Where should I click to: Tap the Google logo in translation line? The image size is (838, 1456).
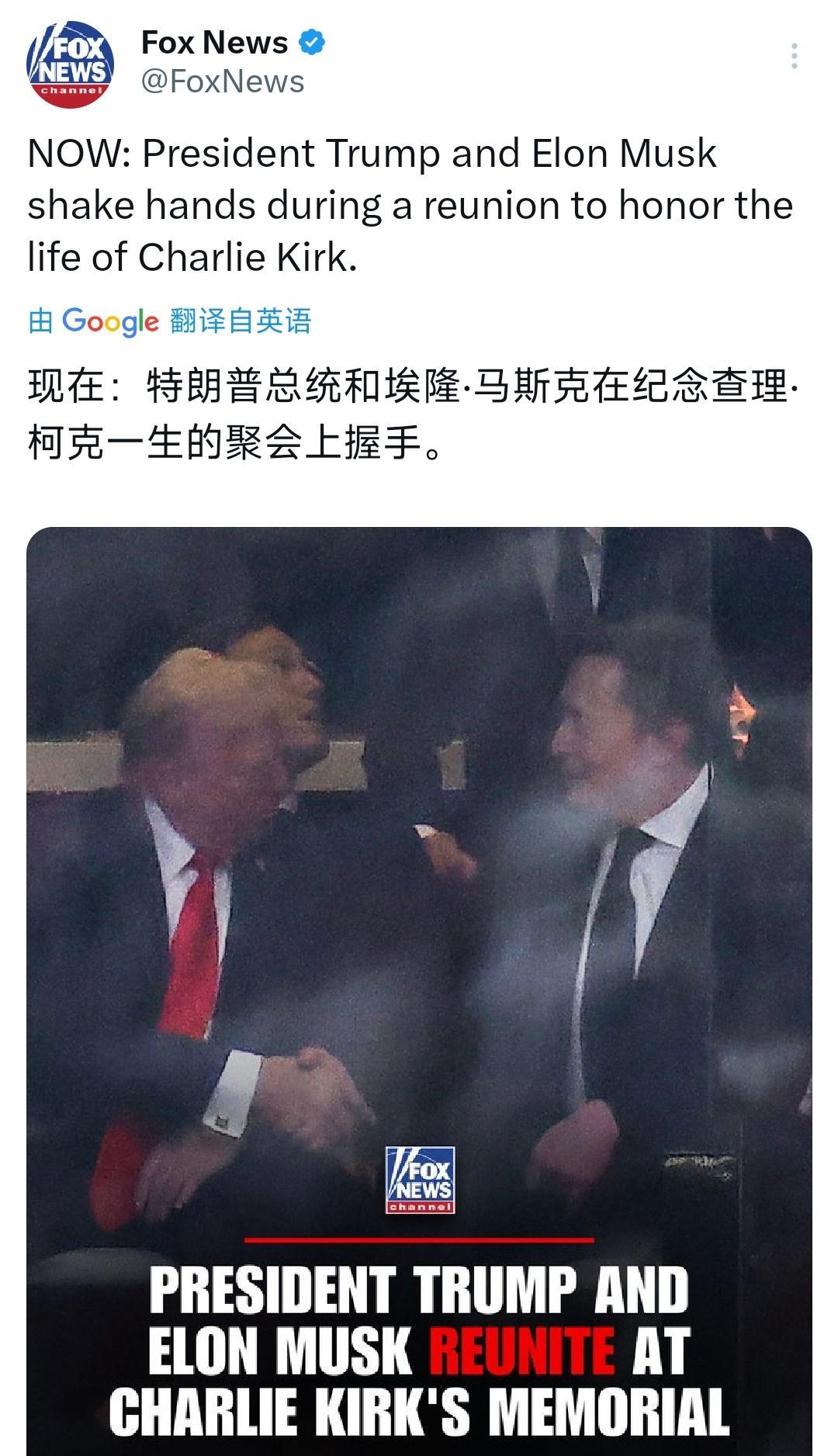tap(110, 321)
